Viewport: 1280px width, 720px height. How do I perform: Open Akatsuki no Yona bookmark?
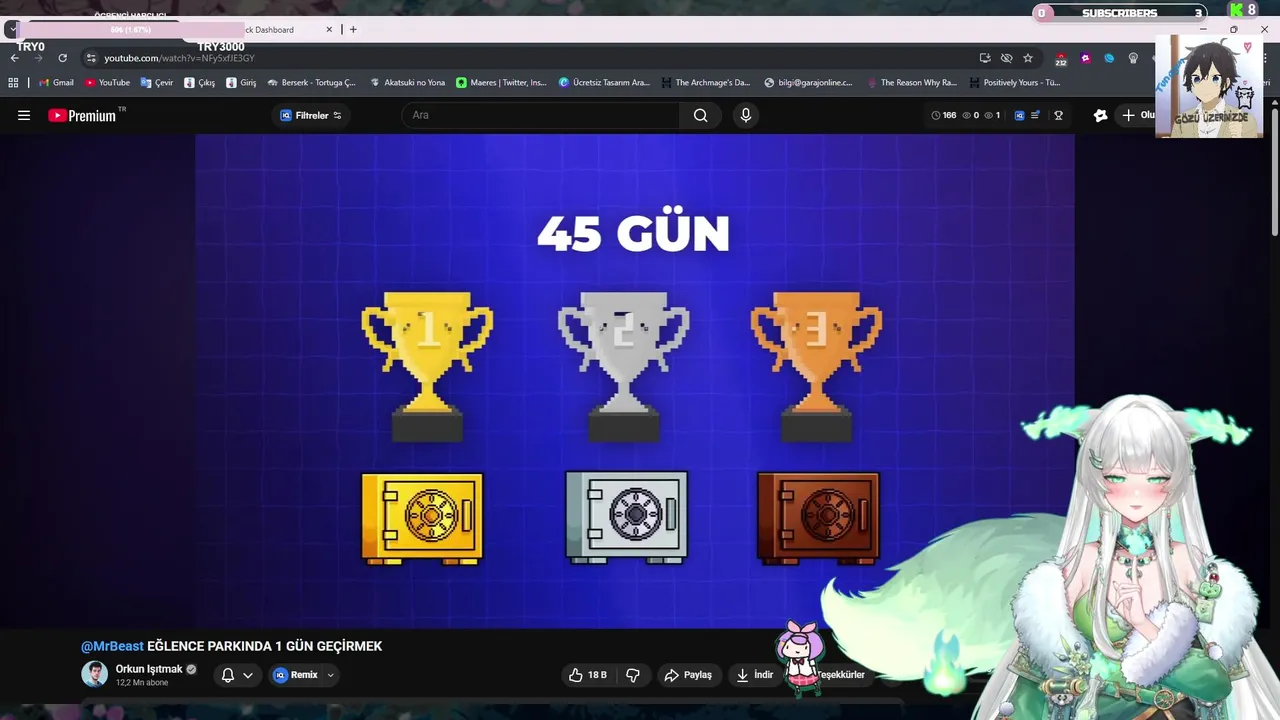coord(407,83)
